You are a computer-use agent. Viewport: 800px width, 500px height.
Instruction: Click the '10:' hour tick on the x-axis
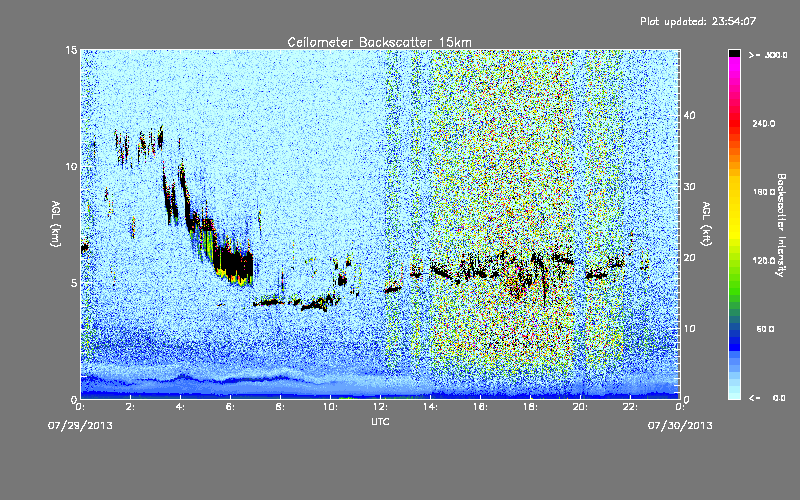[331, 407]
